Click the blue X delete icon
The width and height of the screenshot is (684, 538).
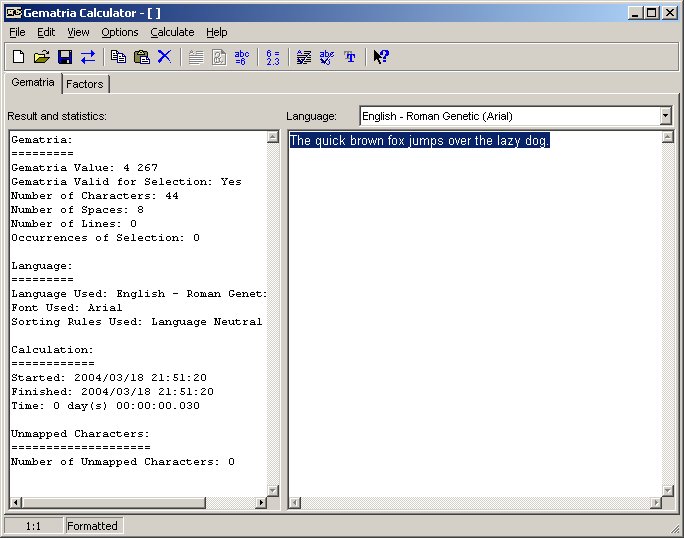tap(164, 57)
